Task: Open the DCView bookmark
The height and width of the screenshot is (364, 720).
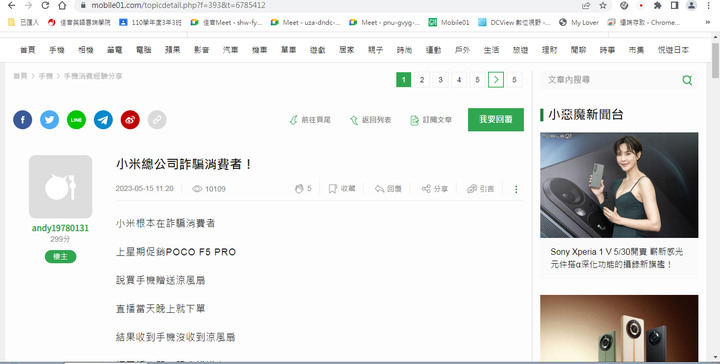Action: click(x=514, y=22)
